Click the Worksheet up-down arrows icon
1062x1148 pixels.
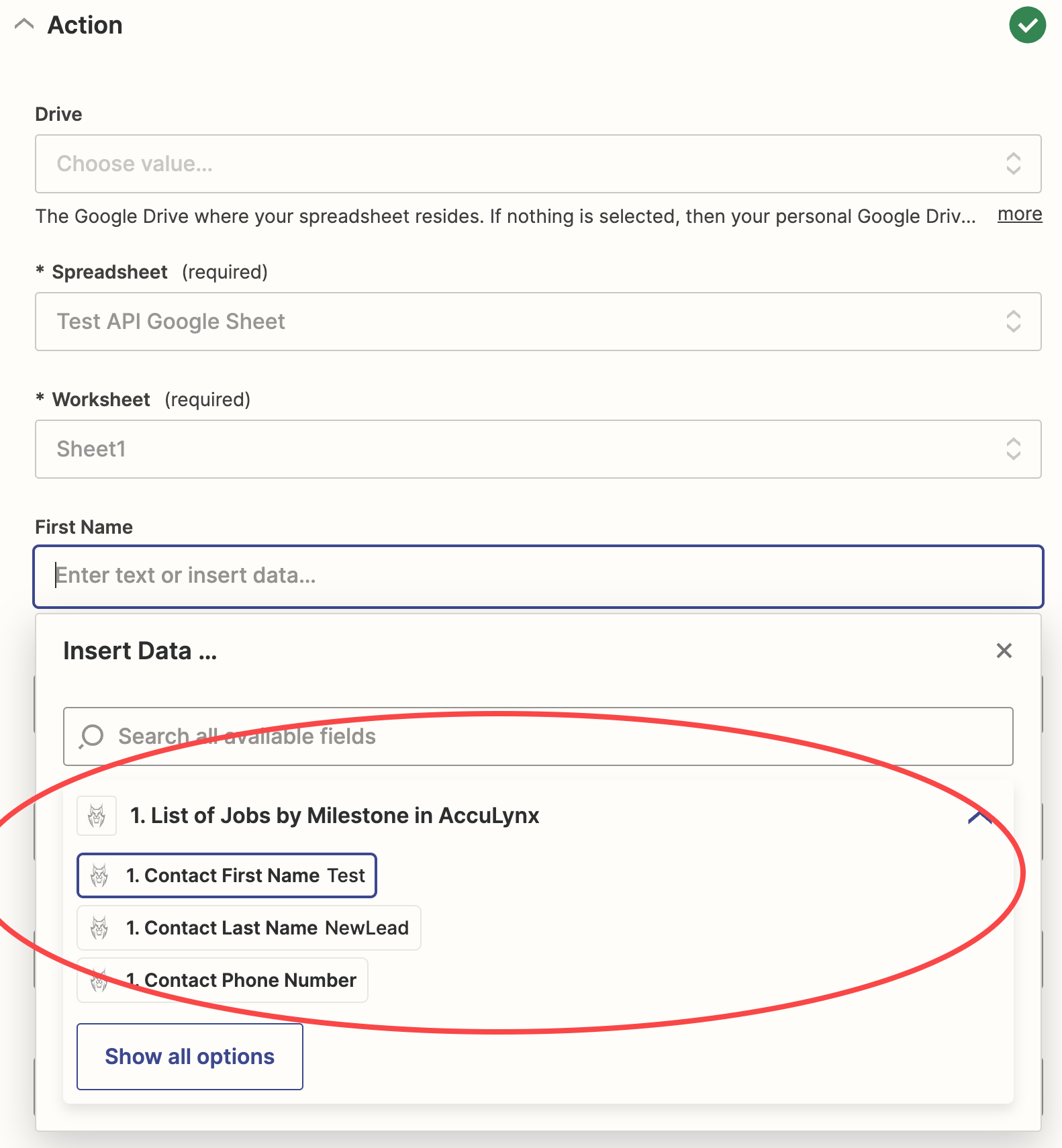point(1013,449)
